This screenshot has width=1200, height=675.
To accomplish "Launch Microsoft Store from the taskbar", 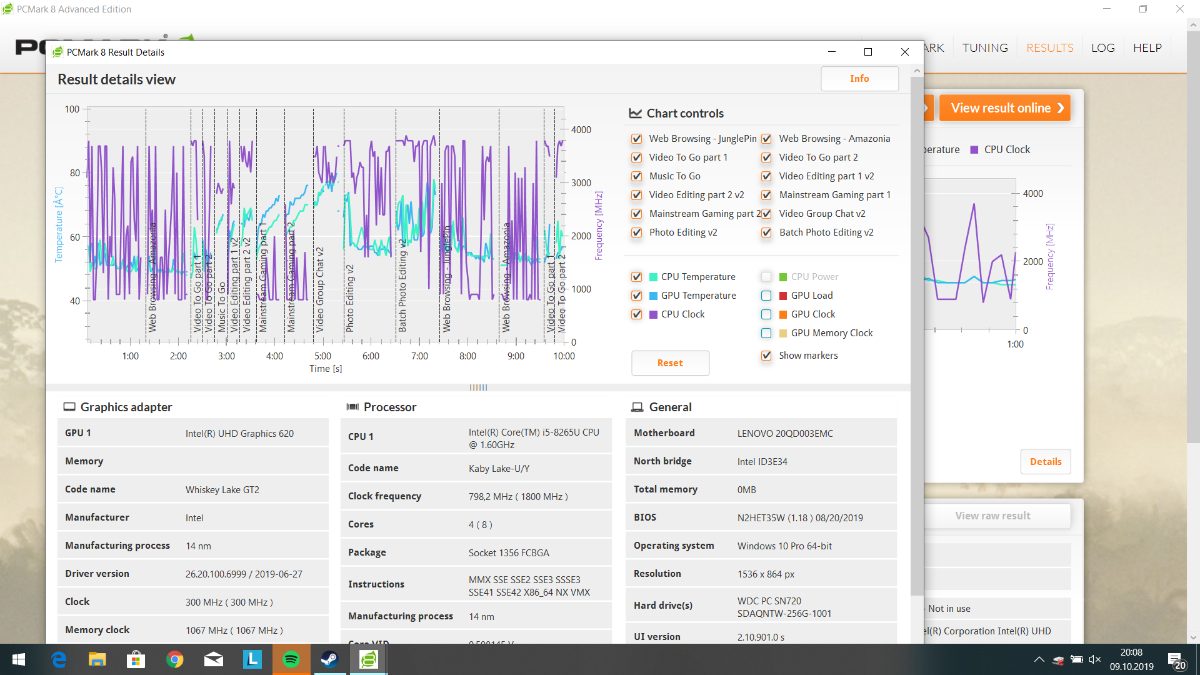I will coord(136,659).
